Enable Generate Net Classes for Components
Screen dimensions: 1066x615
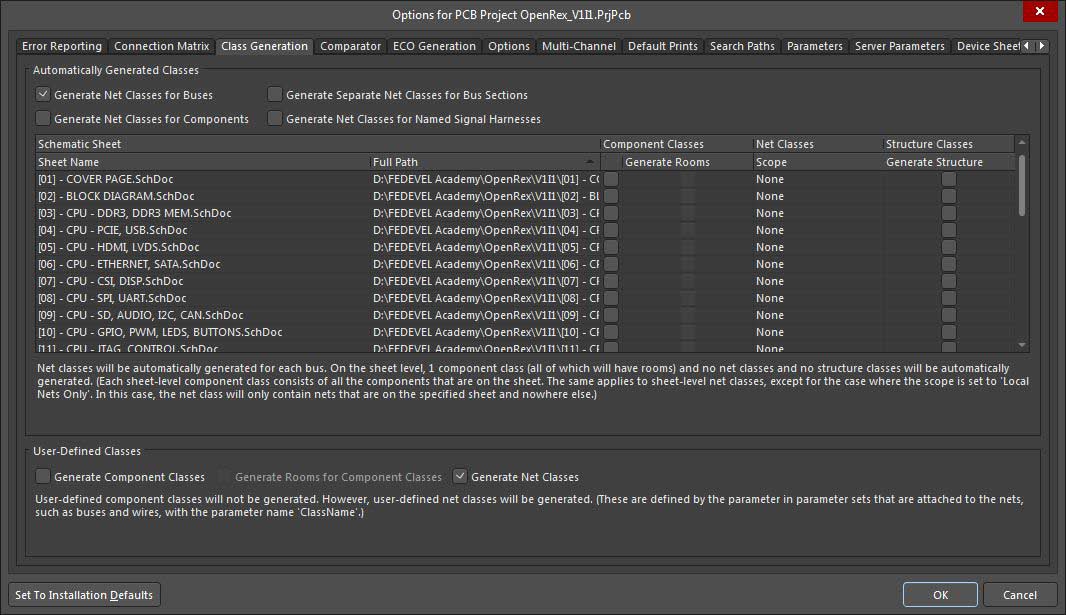pos(43,119)
